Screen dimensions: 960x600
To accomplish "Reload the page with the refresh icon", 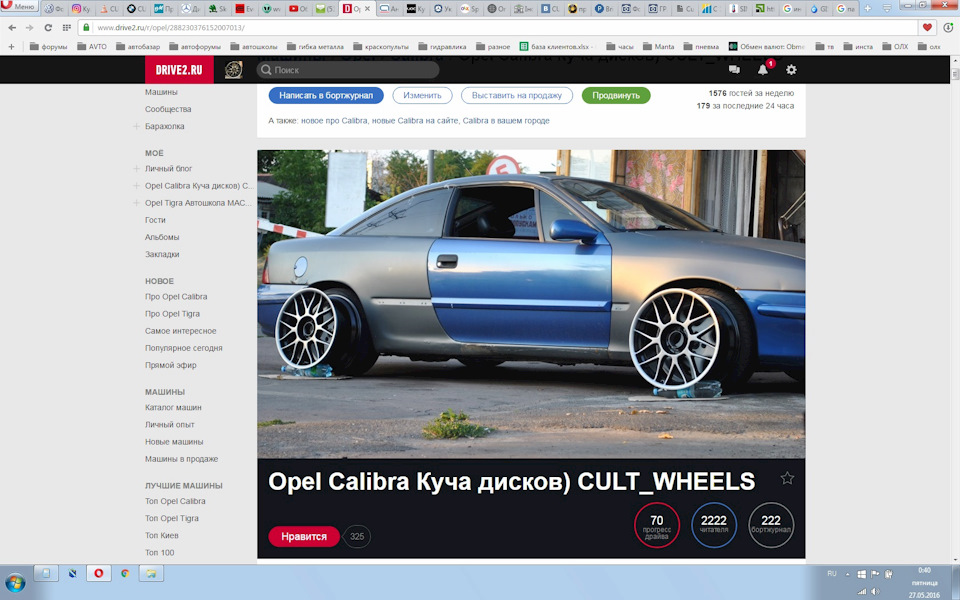I will 48,28.
